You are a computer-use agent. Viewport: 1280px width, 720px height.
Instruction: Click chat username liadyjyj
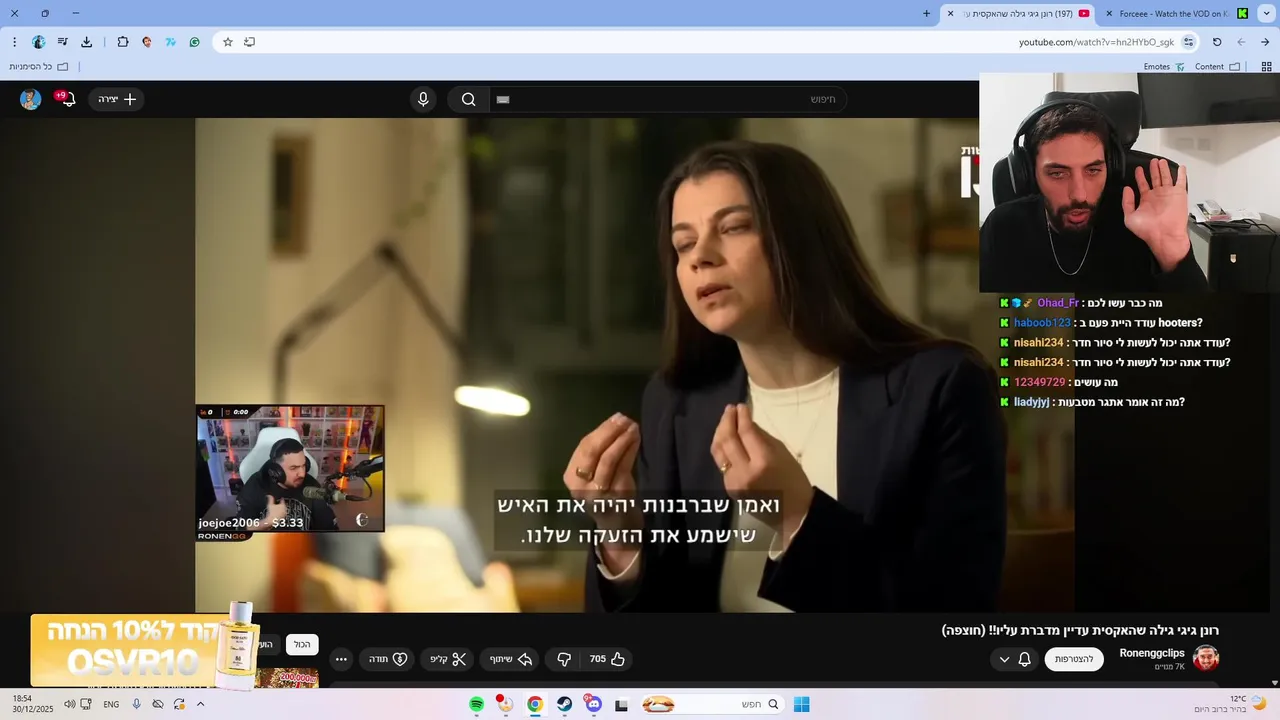point(1031,402)
